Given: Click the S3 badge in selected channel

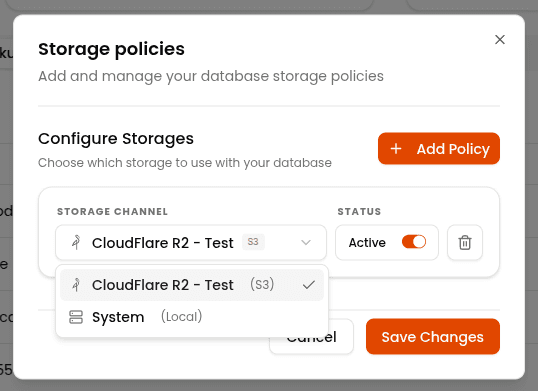Looking at the screenshot, I should click(253, 242).
